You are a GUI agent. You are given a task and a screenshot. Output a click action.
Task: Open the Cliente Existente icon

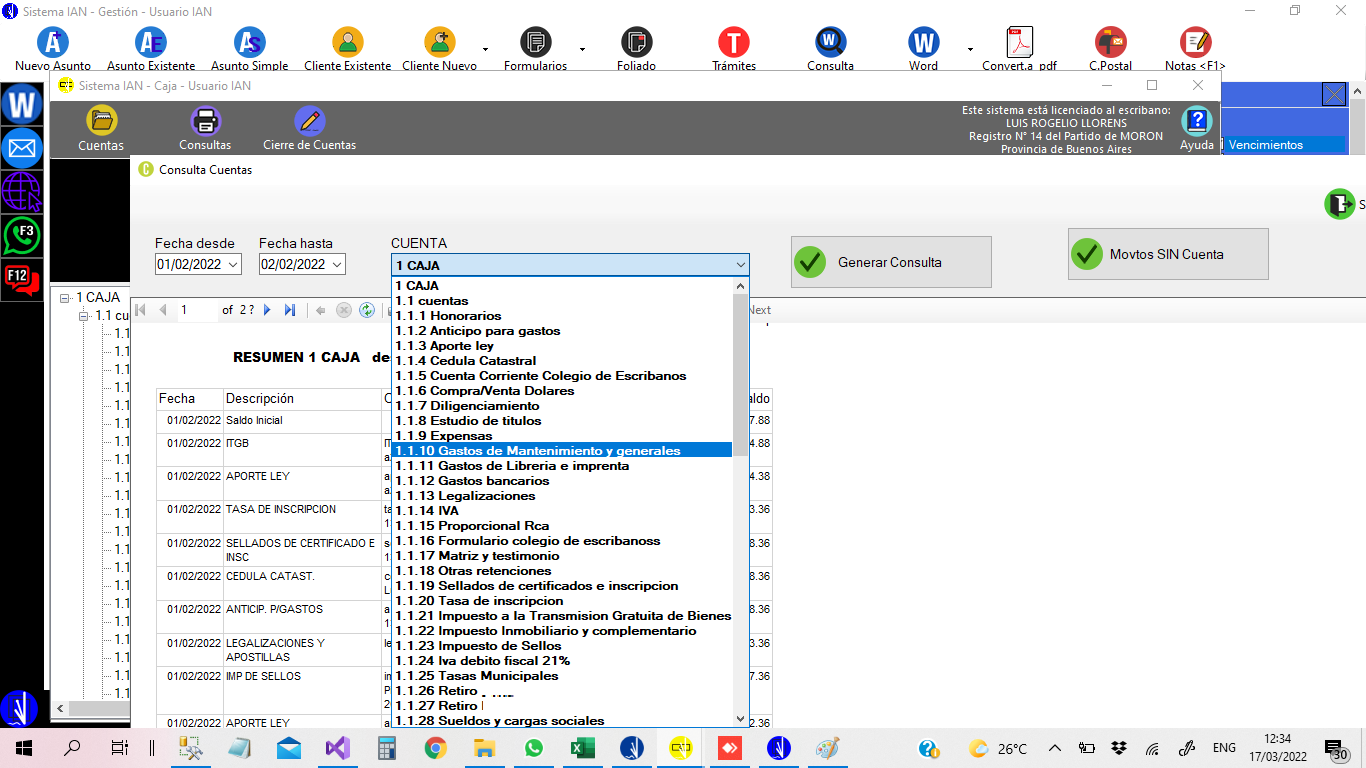(x=347, y=42)
